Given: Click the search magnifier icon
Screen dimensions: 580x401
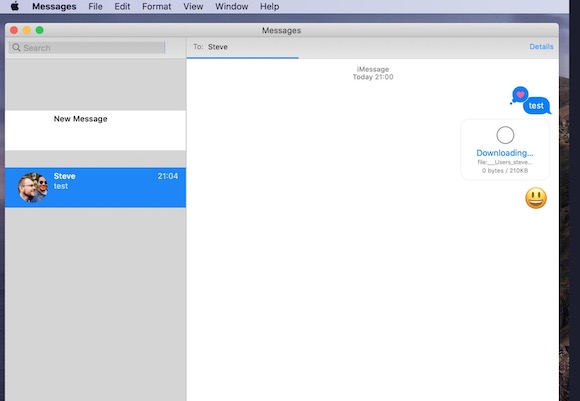Looking at the screenshot, I should click(x=16, y=47).
